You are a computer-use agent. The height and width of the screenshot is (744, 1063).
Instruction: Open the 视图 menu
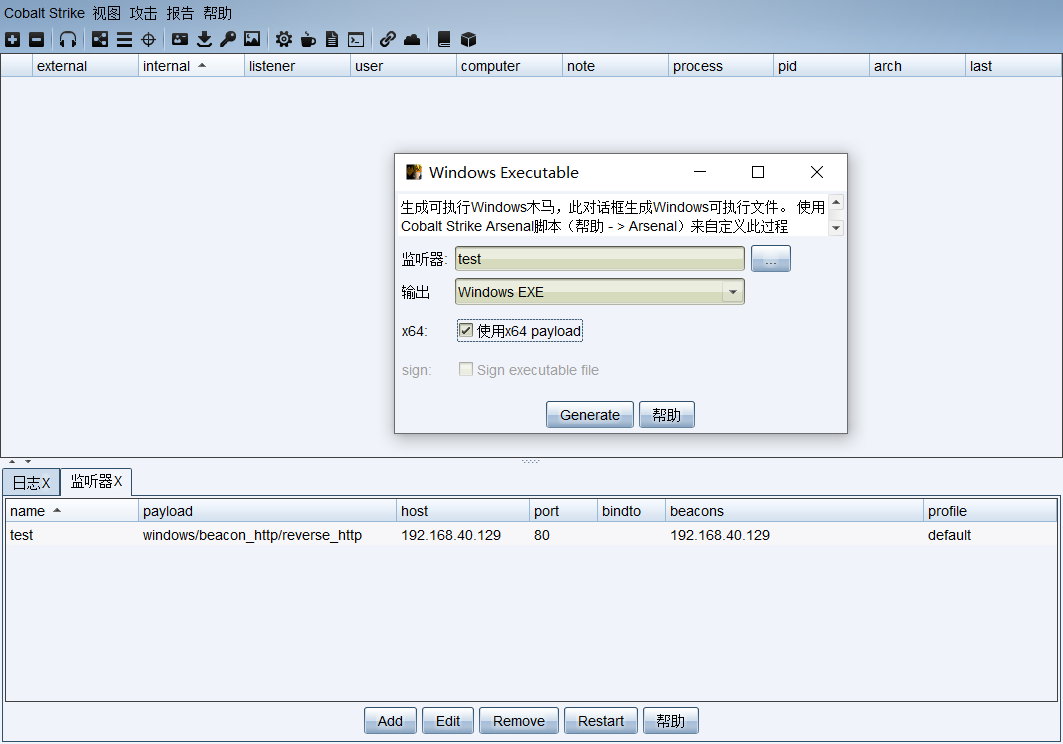click(106, 13)
